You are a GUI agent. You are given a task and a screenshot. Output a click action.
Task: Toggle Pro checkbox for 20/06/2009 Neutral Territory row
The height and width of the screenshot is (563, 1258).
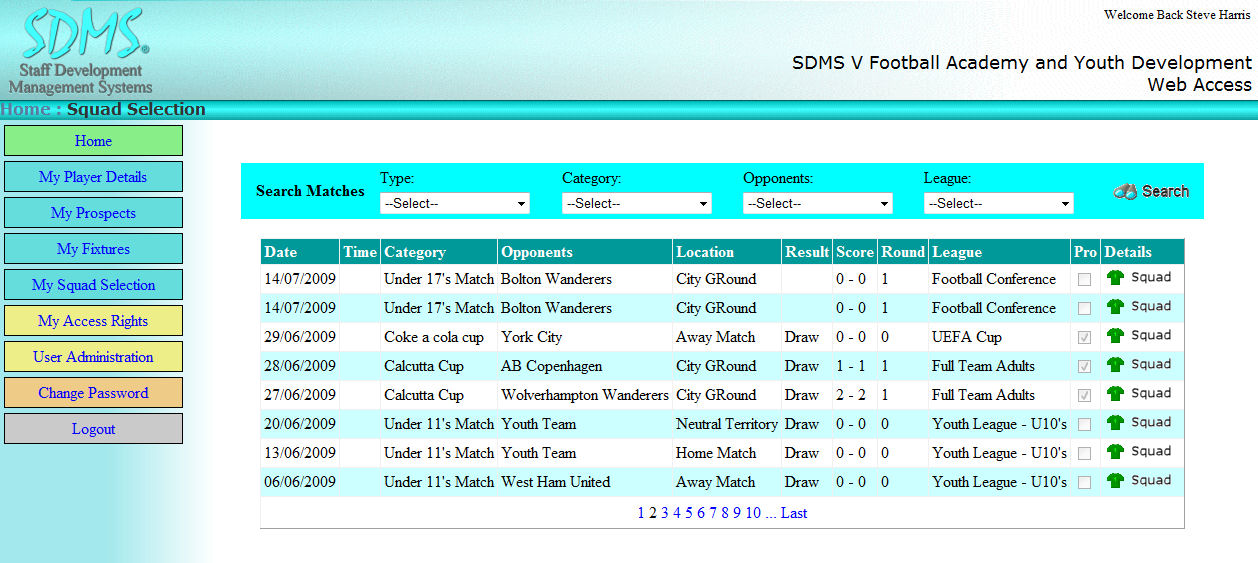[x=1085, y=425]
